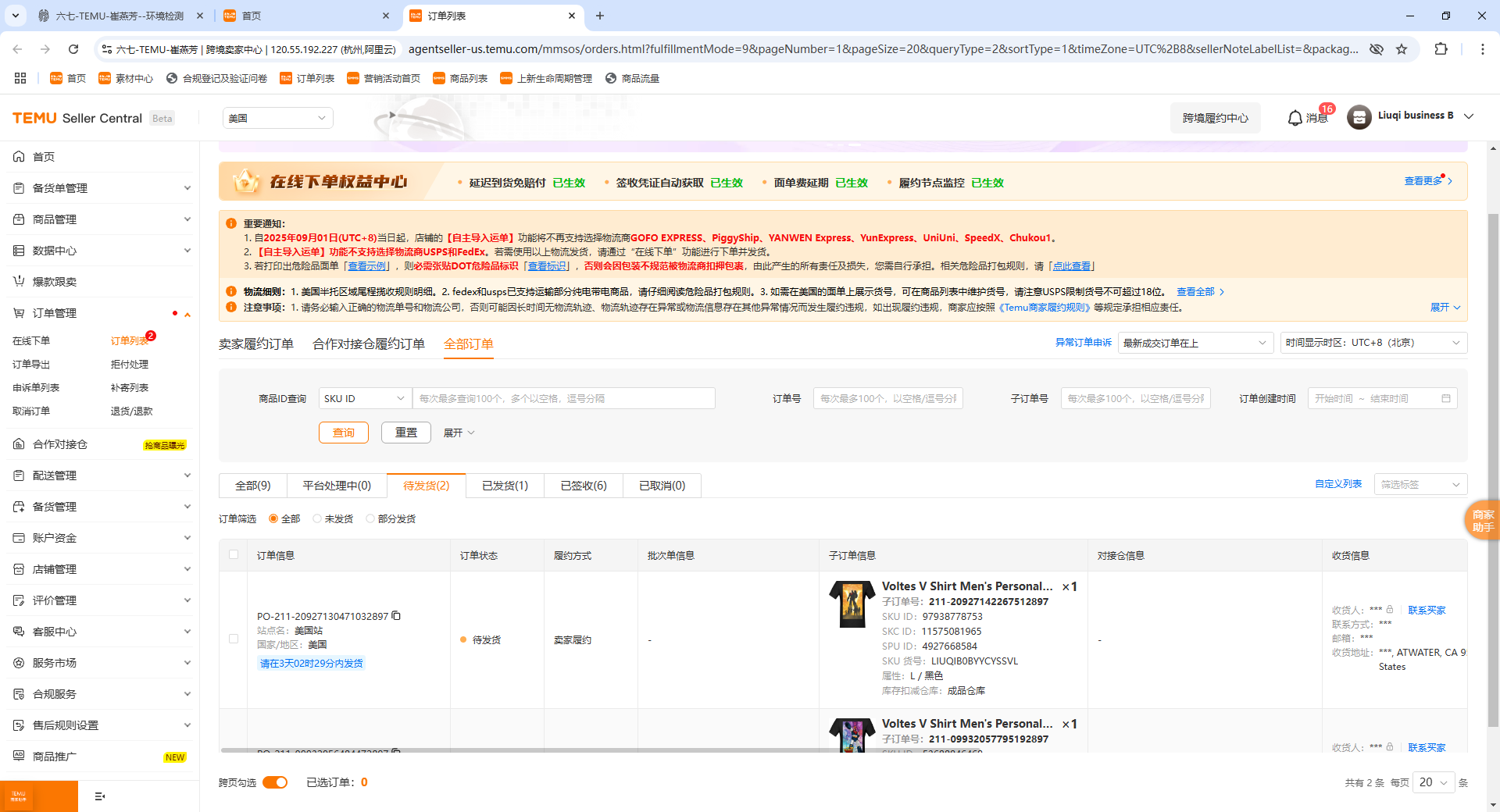Open 客服中心 from the sidebar

(x=55, y=631)
